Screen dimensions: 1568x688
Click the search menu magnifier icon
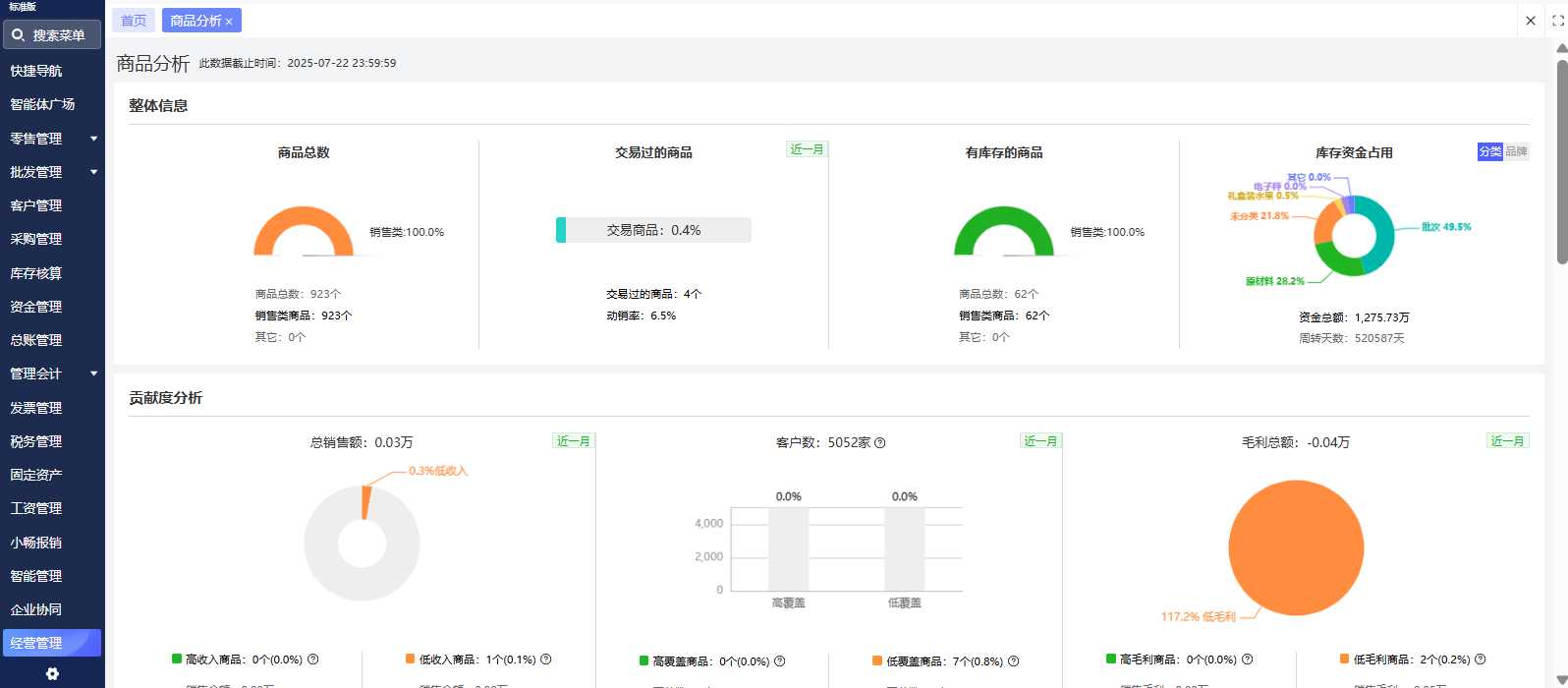tap(18, 35)
